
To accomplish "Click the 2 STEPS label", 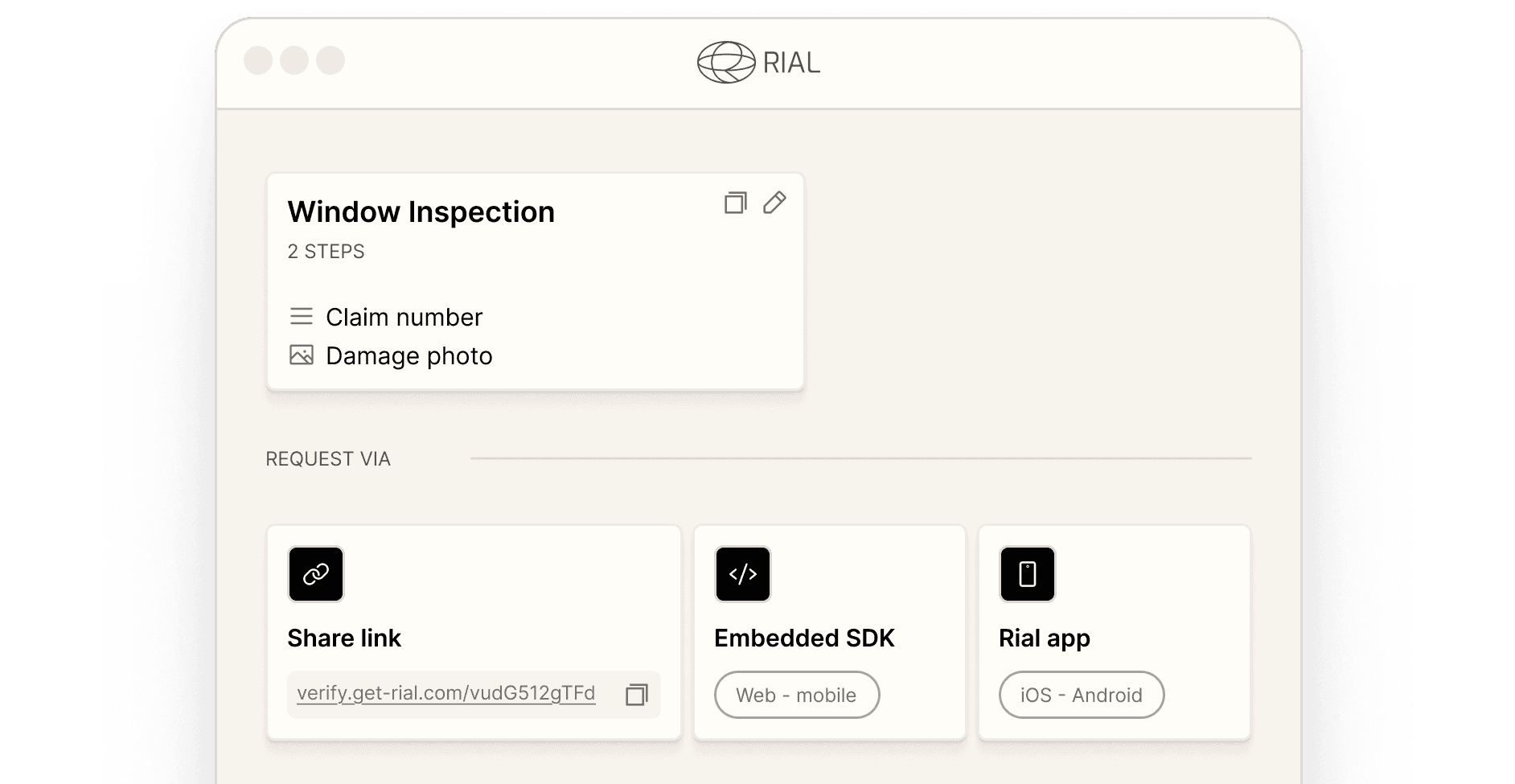I will (x=326, y=252).
